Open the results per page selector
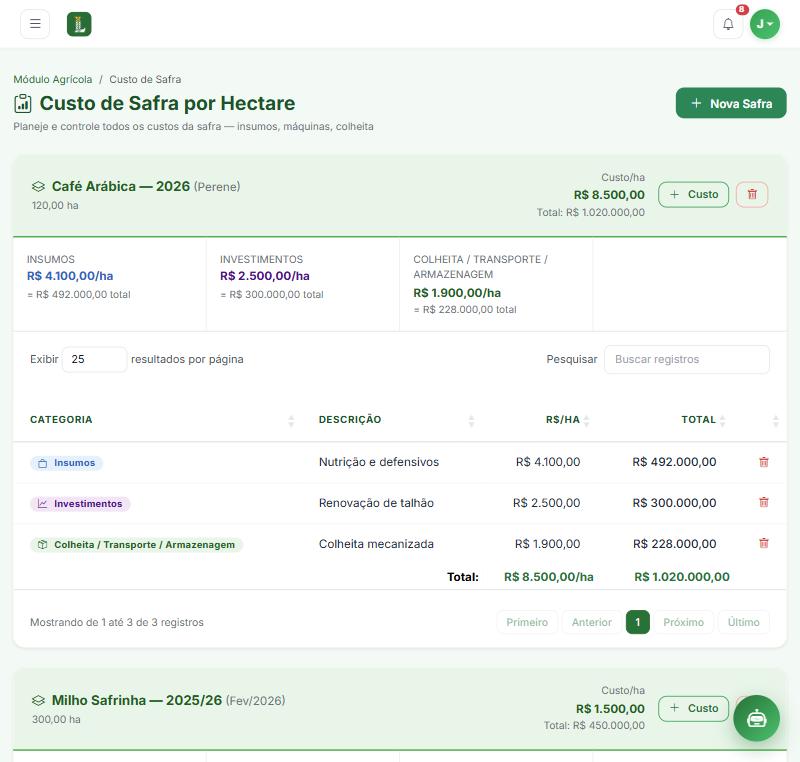Screen dimensions: 800x762 94,360
